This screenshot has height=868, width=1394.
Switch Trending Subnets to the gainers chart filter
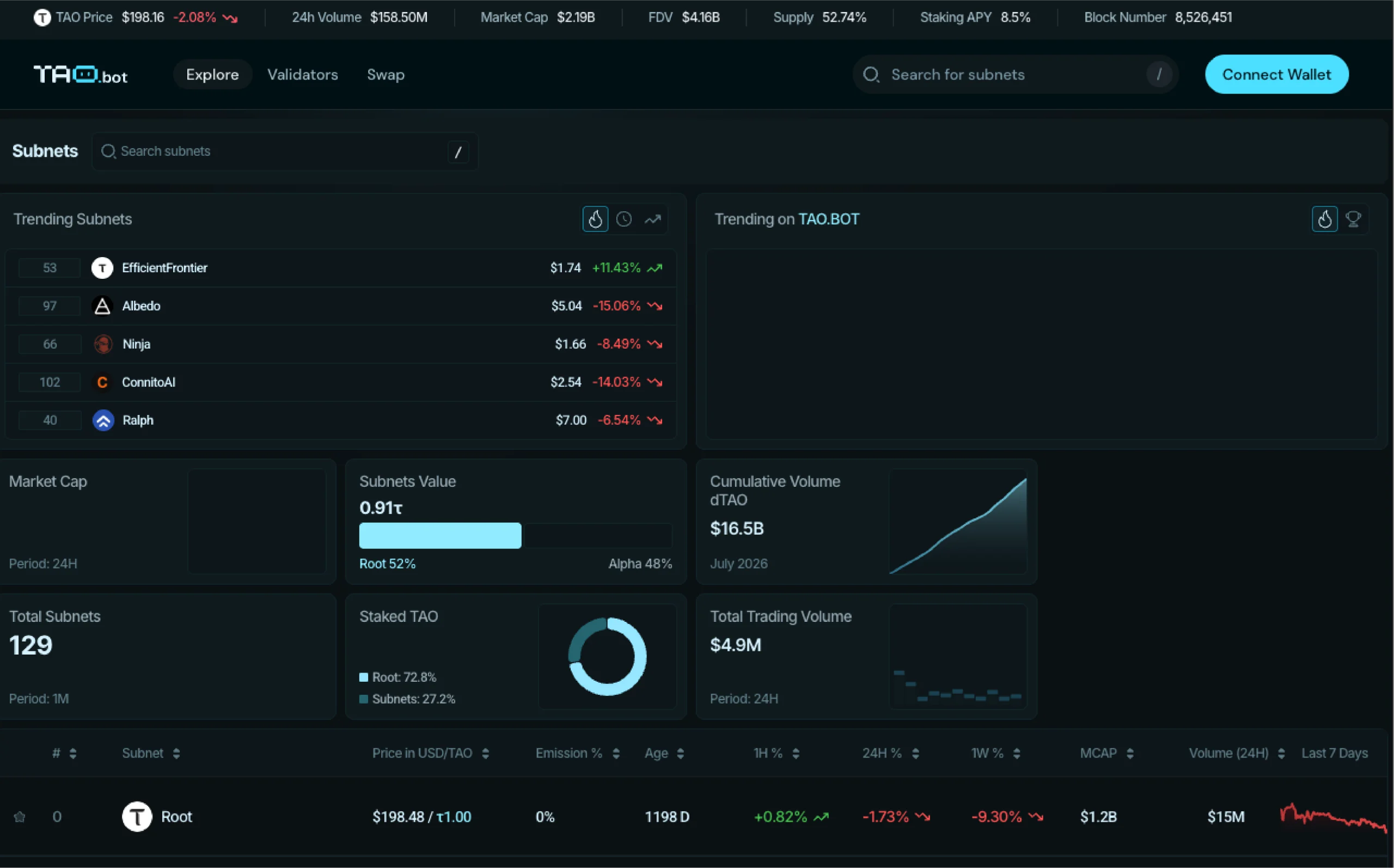pos(652,219)
